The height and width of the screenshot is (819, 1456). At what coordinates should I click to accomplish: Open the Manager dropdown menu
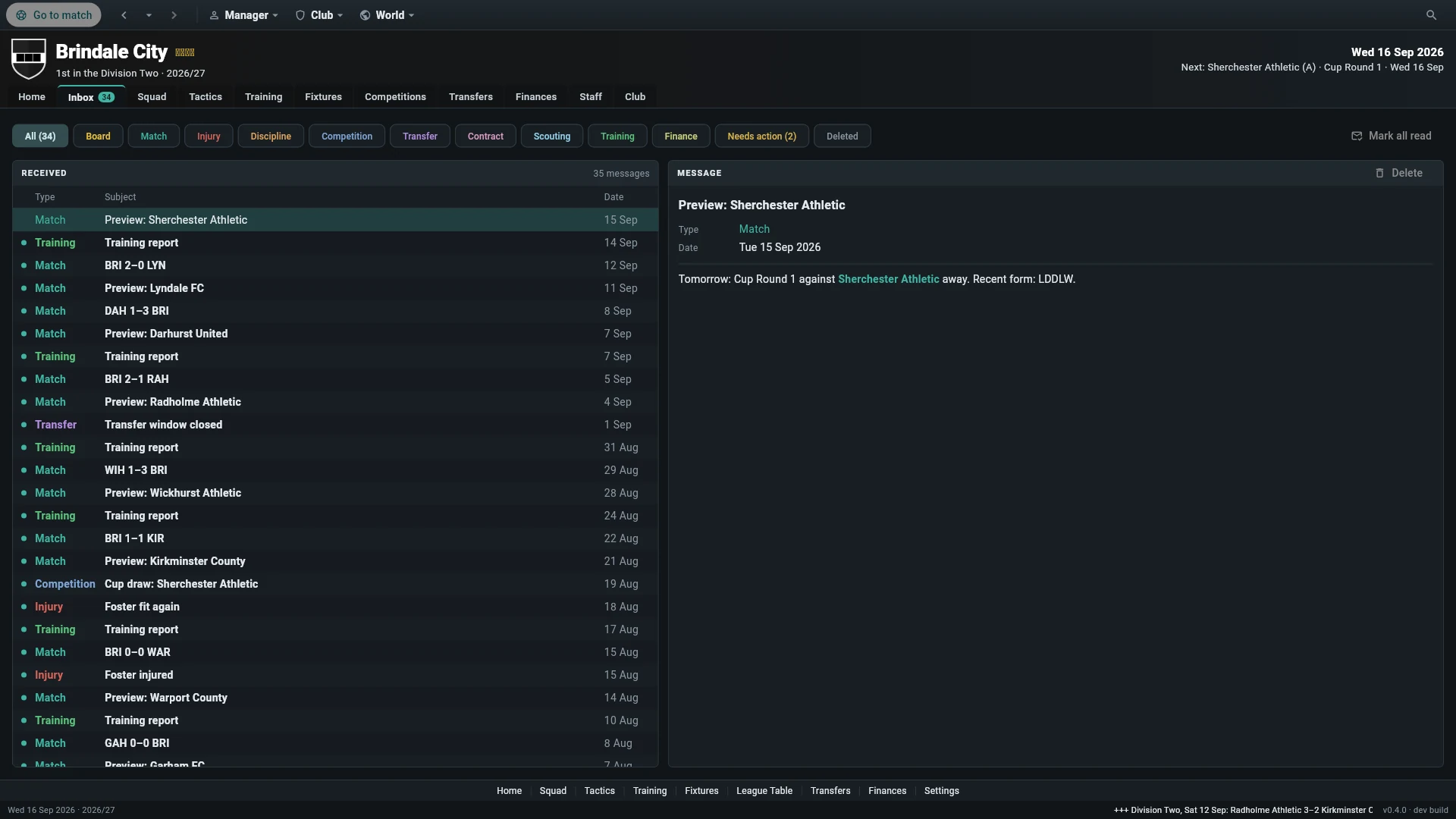tap(244, 15)
